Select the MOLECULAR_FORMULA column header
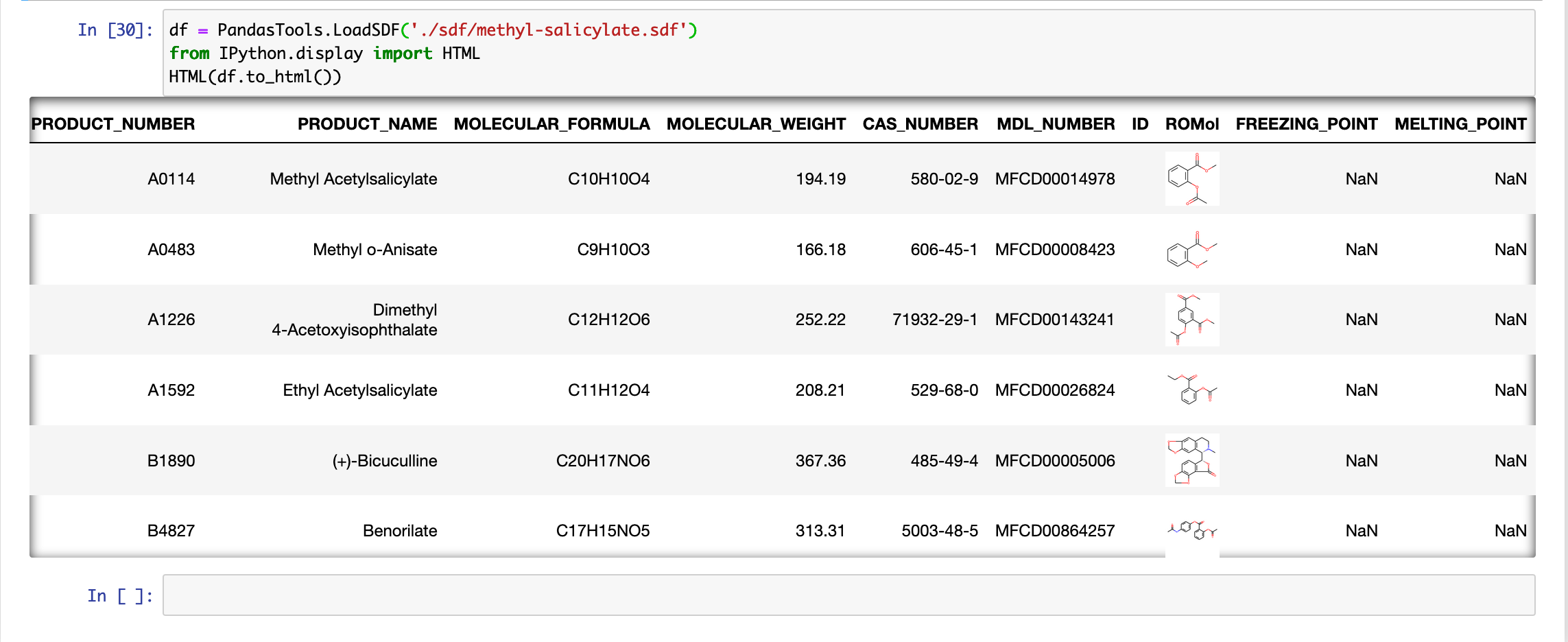 pos(551,124)
